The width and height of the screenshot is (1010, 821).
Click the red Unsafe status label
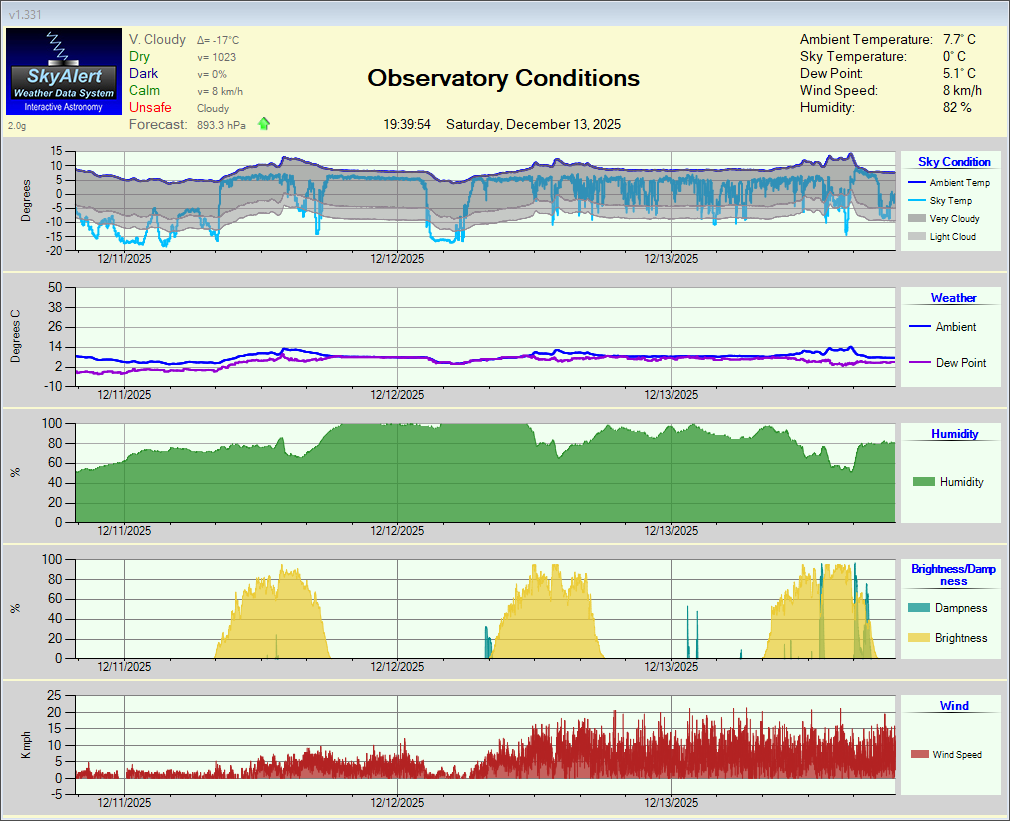(x=150, y=107)
